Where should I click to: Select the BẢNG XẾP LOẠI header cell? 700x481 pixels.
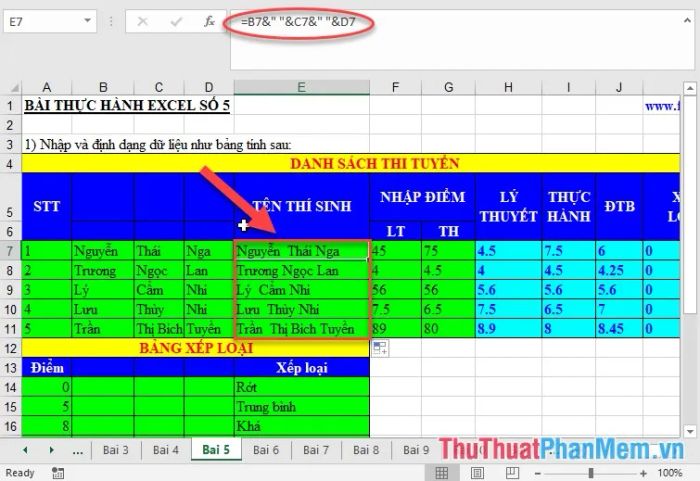[196, 348]
